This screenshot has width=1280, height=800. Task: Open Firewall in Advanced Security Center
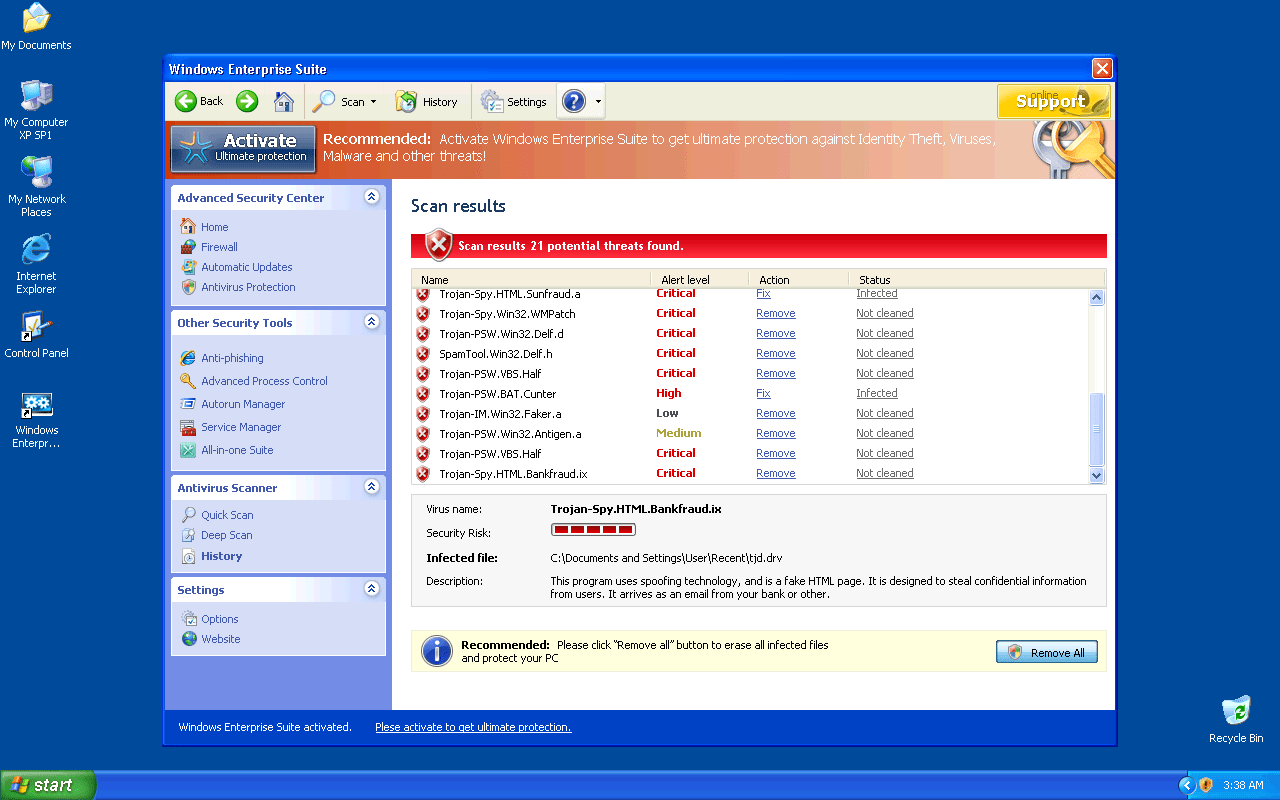(x=219, y=247)
